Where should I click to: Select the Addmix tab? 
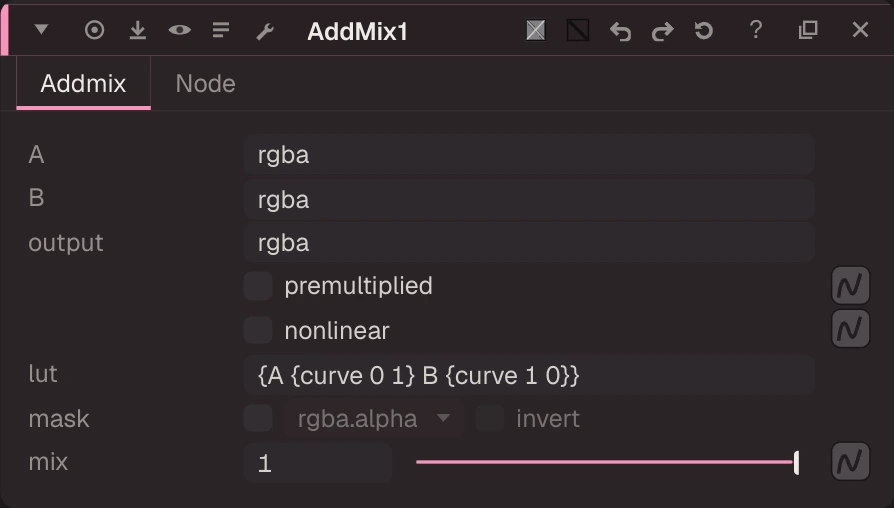coord(83,83)
